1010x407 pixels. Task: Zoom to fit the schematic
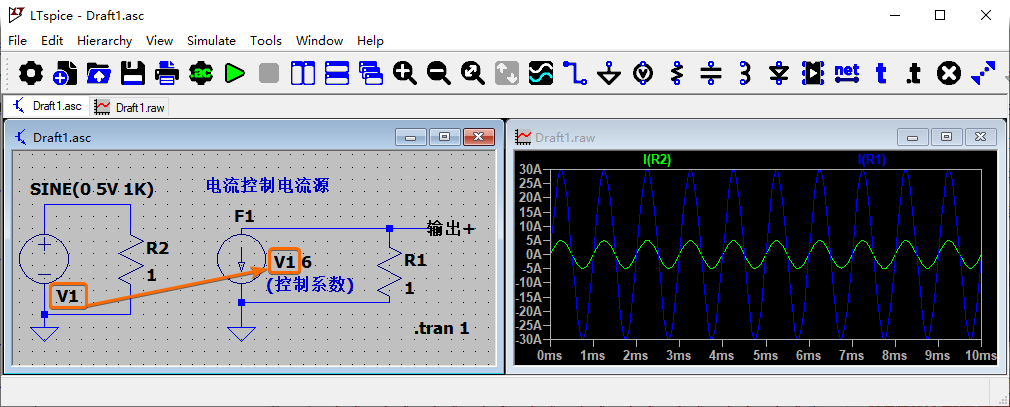(x=473, y=73)
